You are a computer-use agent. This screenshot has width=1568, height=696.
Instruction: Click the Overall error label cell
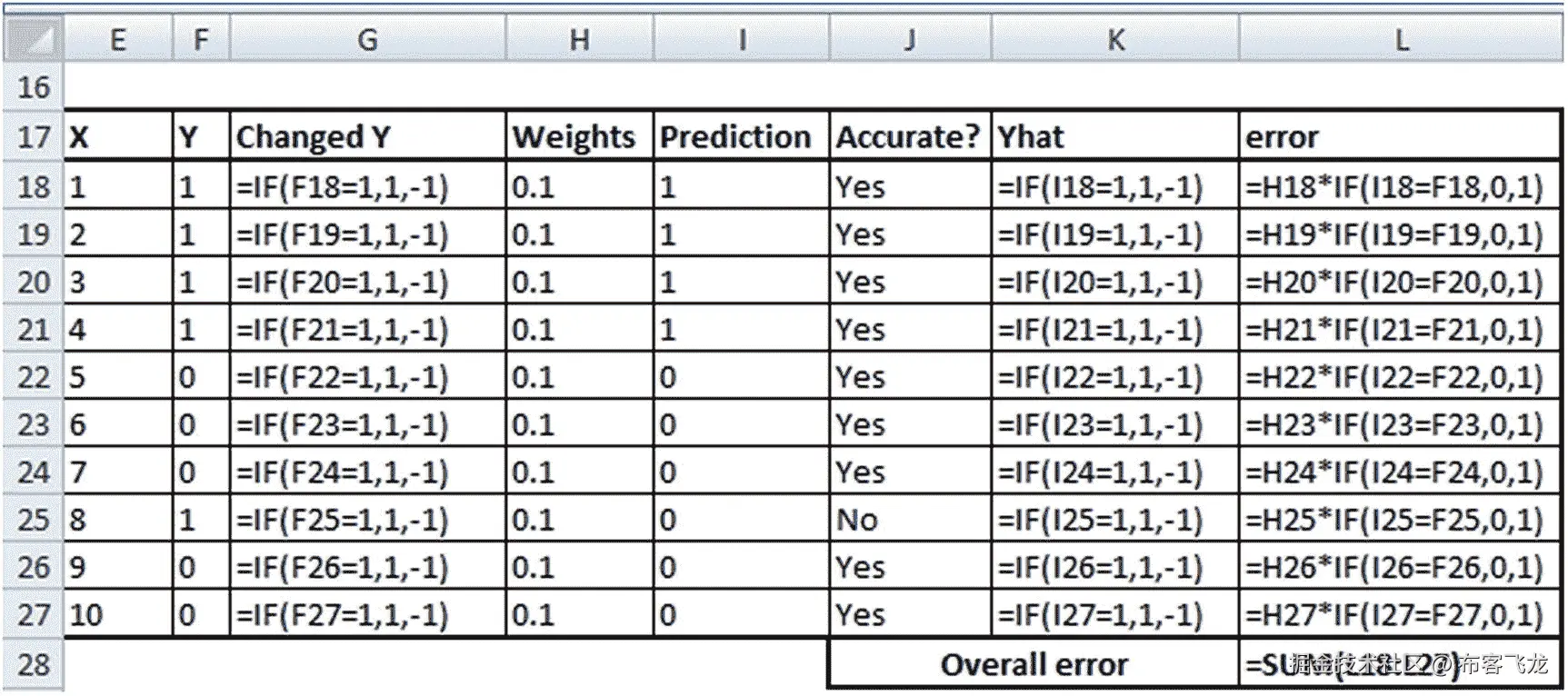1034,664
